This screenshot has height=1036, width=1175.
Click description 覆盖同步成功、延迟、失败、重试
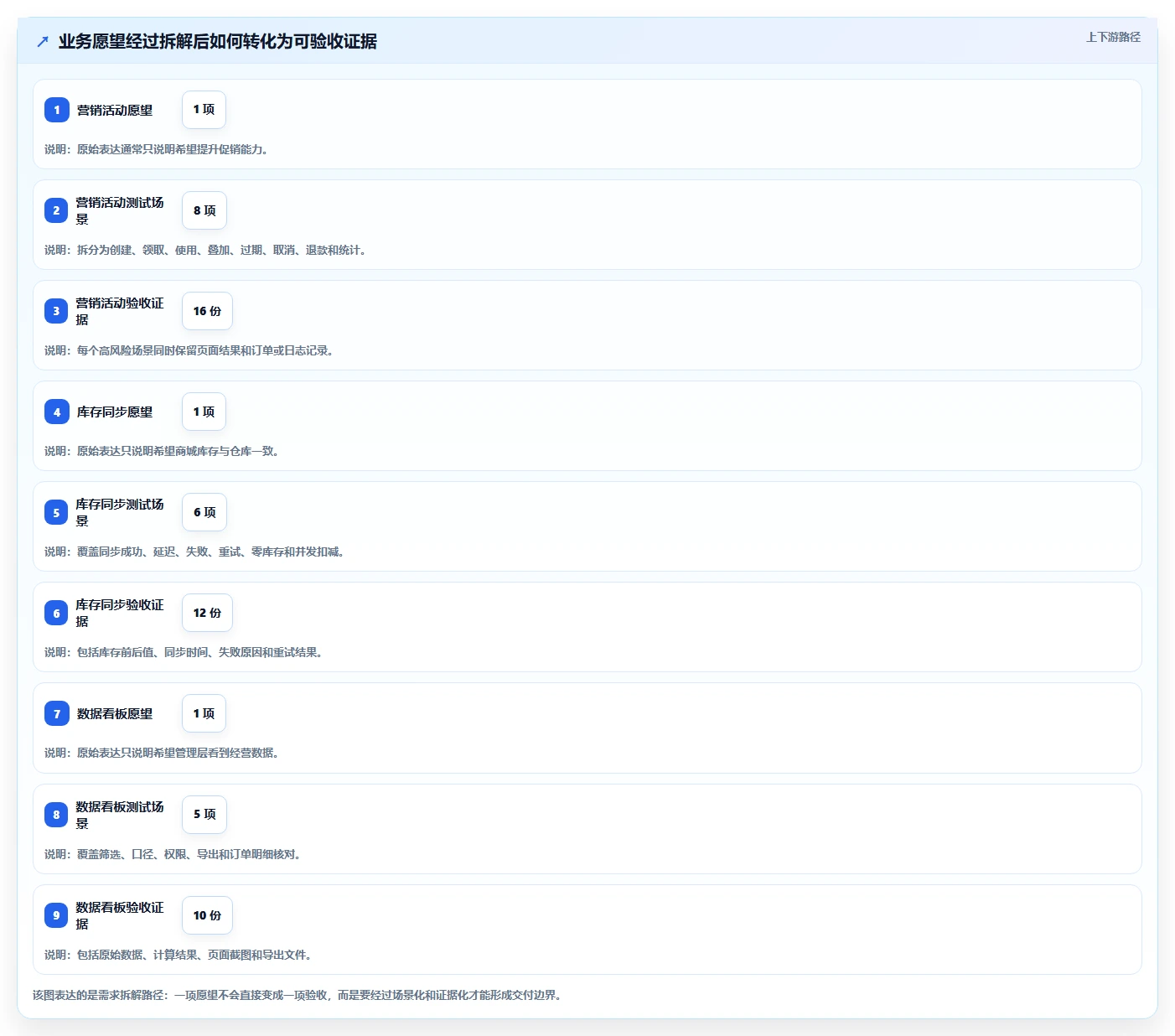click(194, 552)
